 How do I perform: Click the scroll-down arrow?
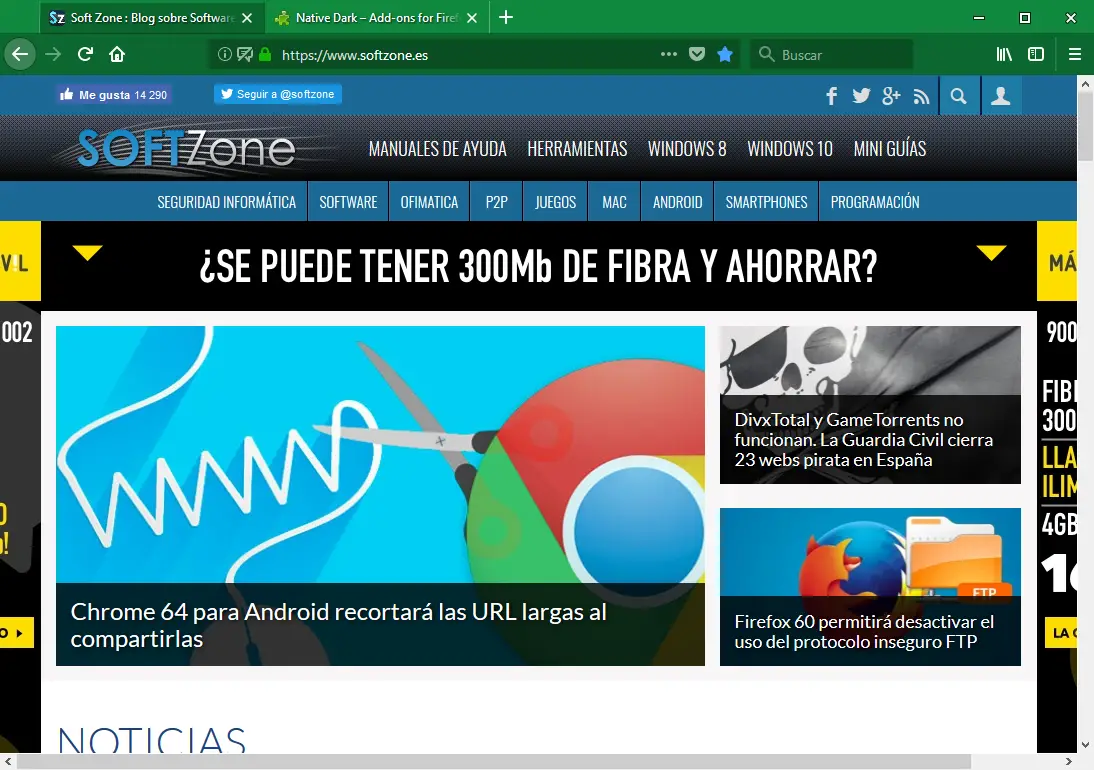point(1085,745)
